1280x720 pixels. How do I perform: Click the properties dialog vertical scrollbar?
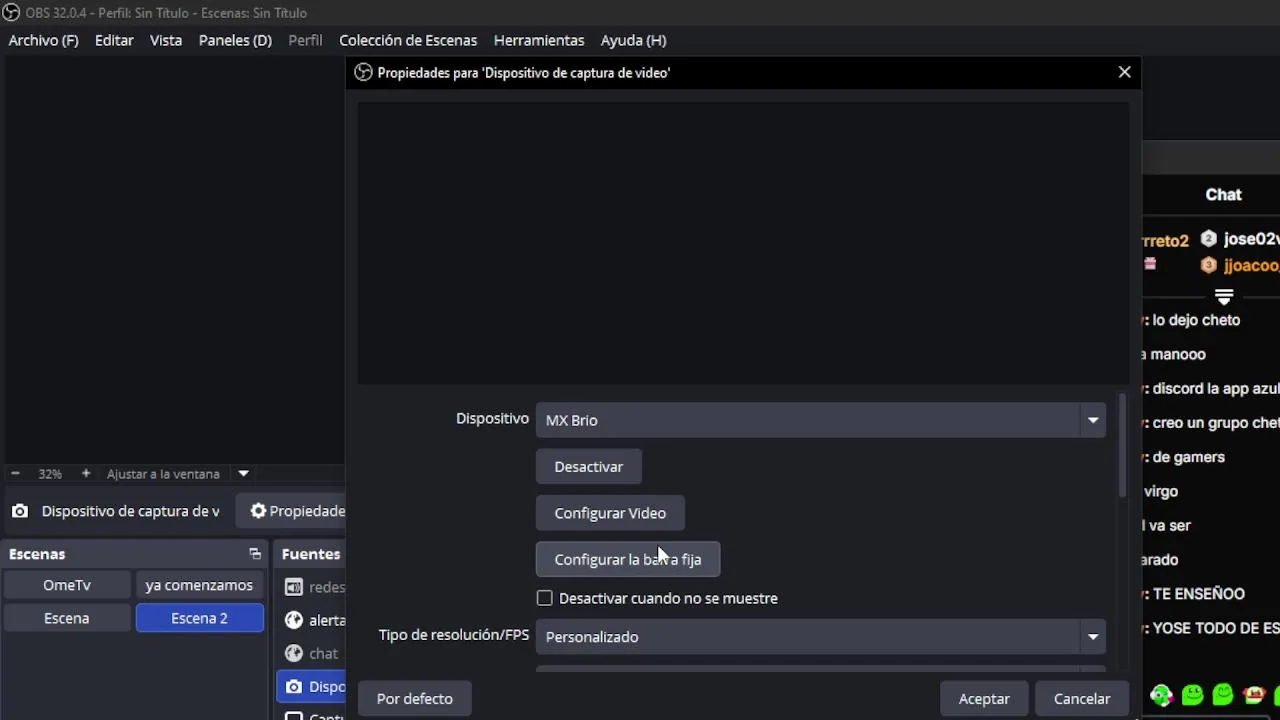pos(1122,447)
